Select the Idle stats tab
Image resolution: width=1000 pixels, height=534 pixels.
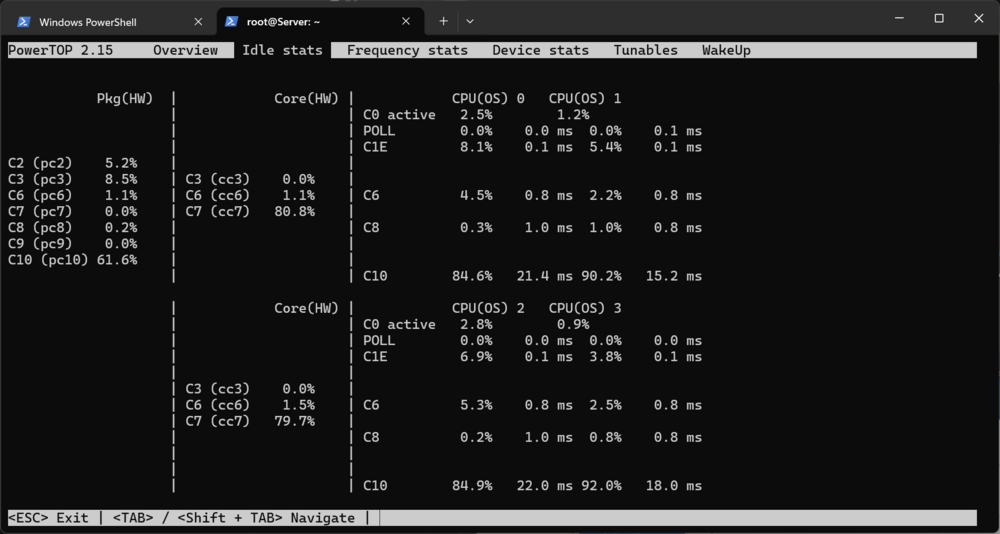[x=283, y=50]
